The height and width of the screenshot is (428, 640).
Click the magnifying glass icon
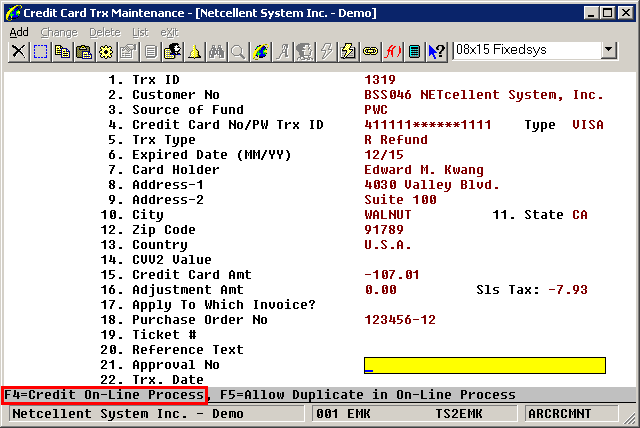239,52
